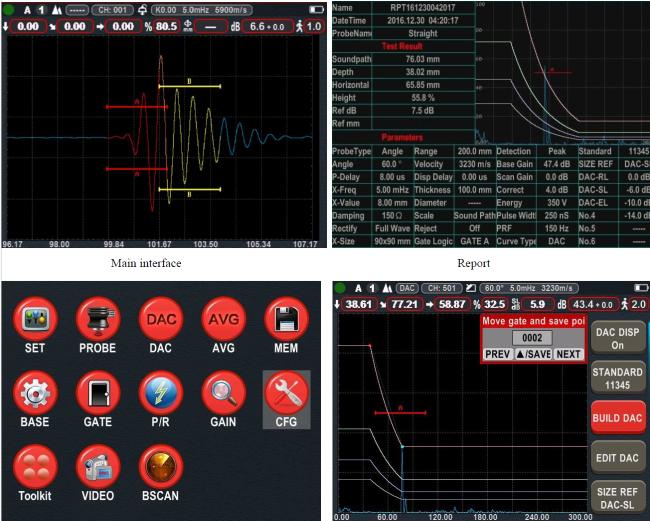
Task: Select the AVG curve icon
Action: pos(222,320)
